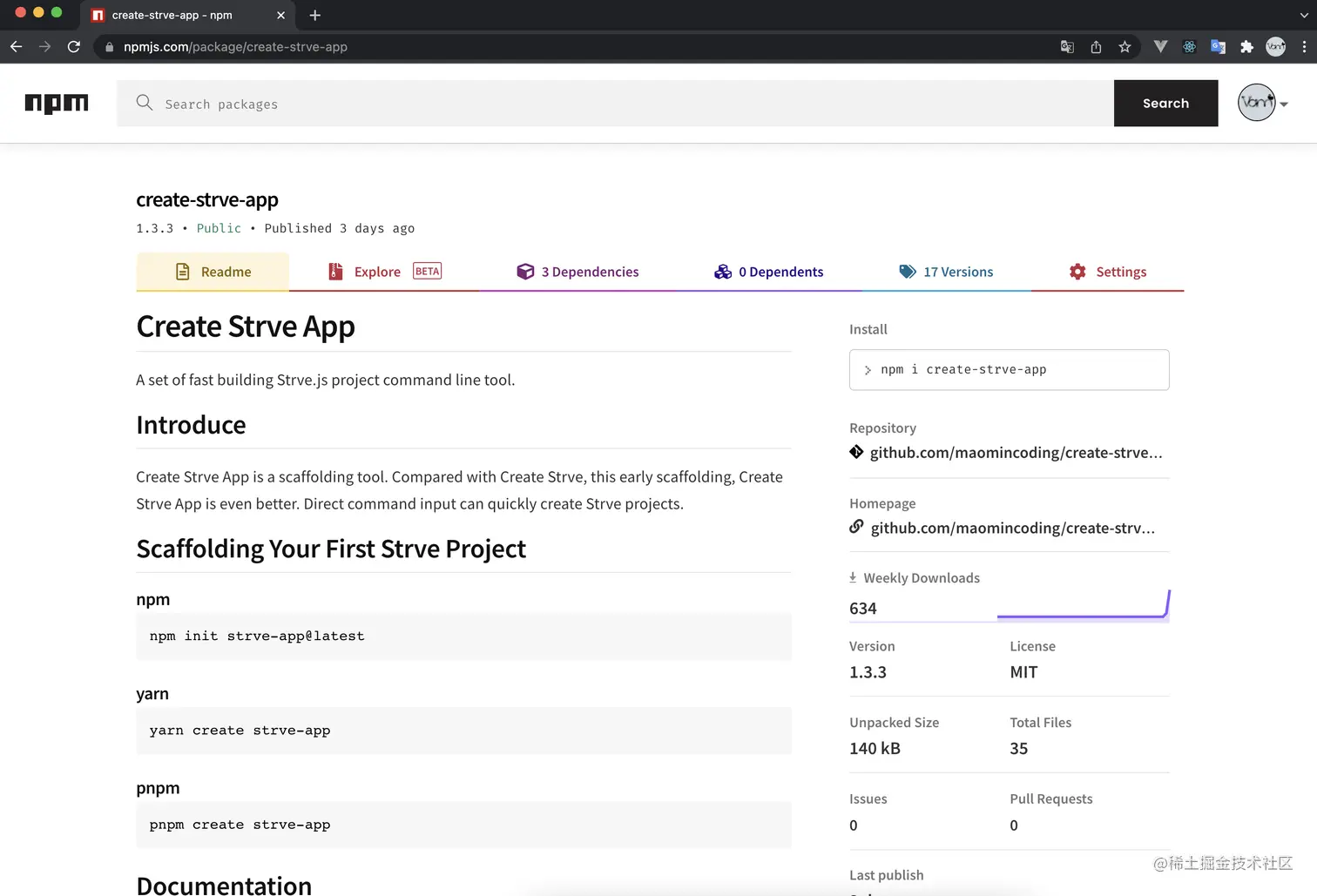Open Google Translate extension
This screenshot has height=896, width=1317.
click(1218, 47)
